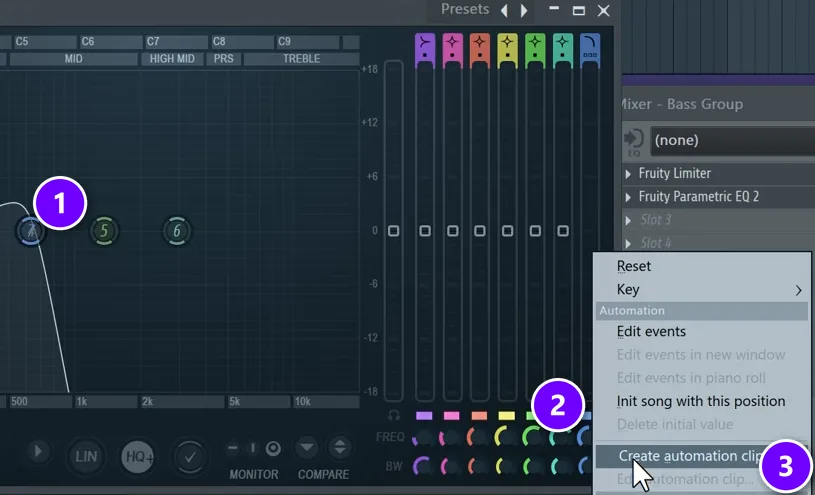
Task: Go to previous preset arrow
Action: tap(504, 10)
